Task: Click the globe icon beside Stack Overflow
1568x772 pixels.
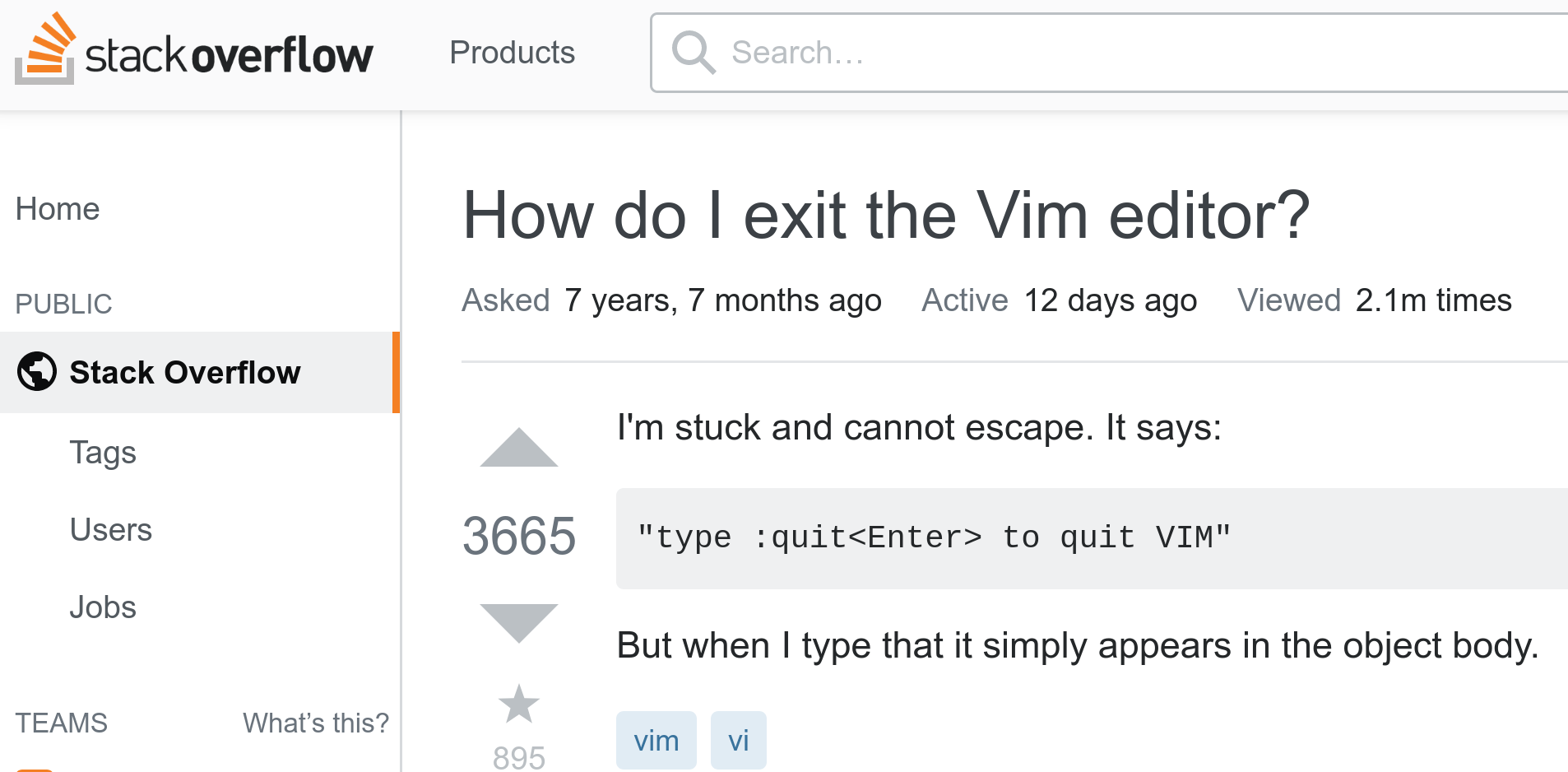Action: pyautogui.click(x=37, y=372)
